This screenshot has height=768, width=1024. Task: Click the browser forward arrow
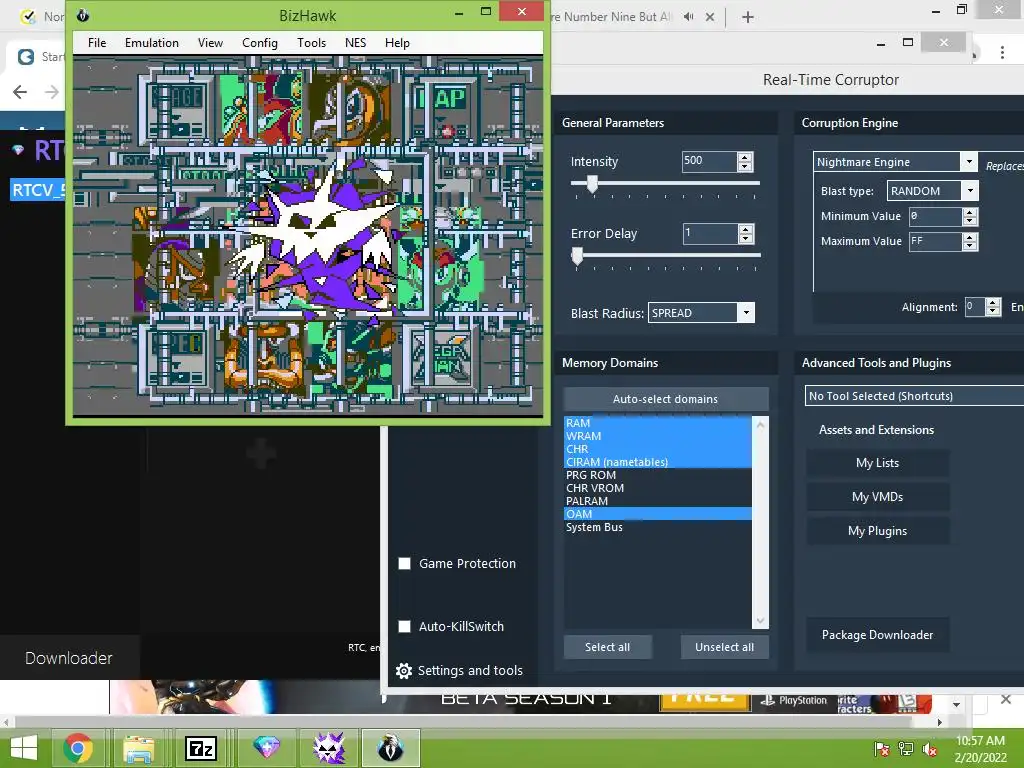click(x=52, y=92)
